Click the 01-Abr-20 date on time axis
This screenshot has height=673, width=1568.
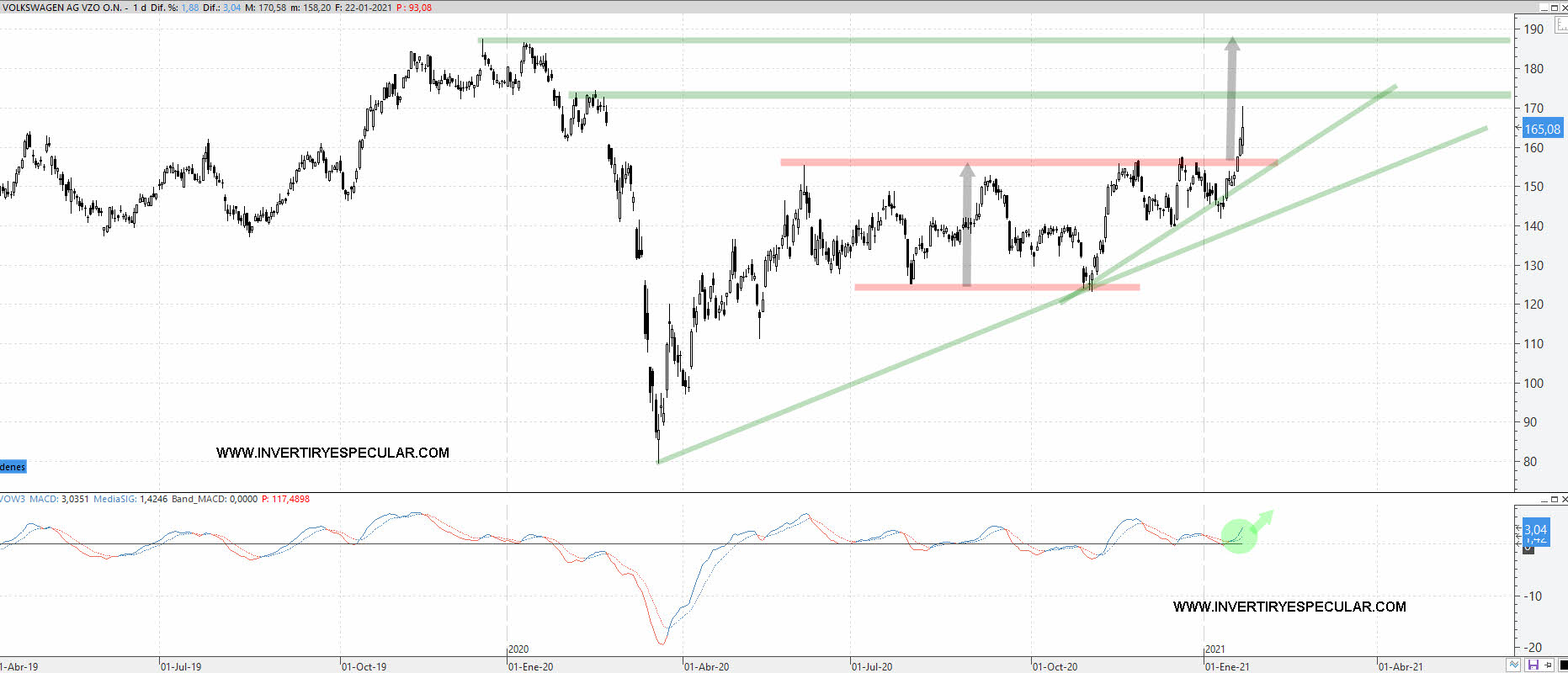click(706, 666)
